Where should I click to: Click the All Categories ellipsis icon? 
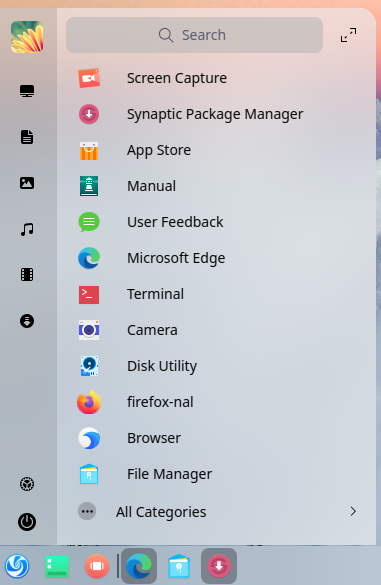[x=87, y=512]
